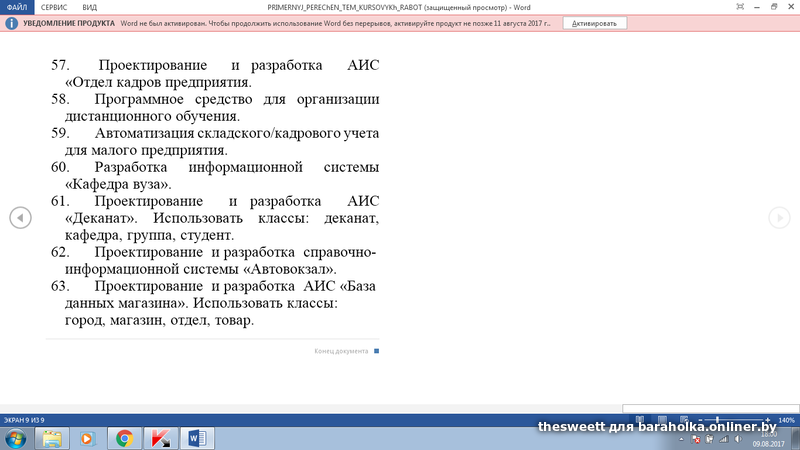Click text 'Отдел кадров предприятия'
The image size is (800, 450).
pos(161,82)
